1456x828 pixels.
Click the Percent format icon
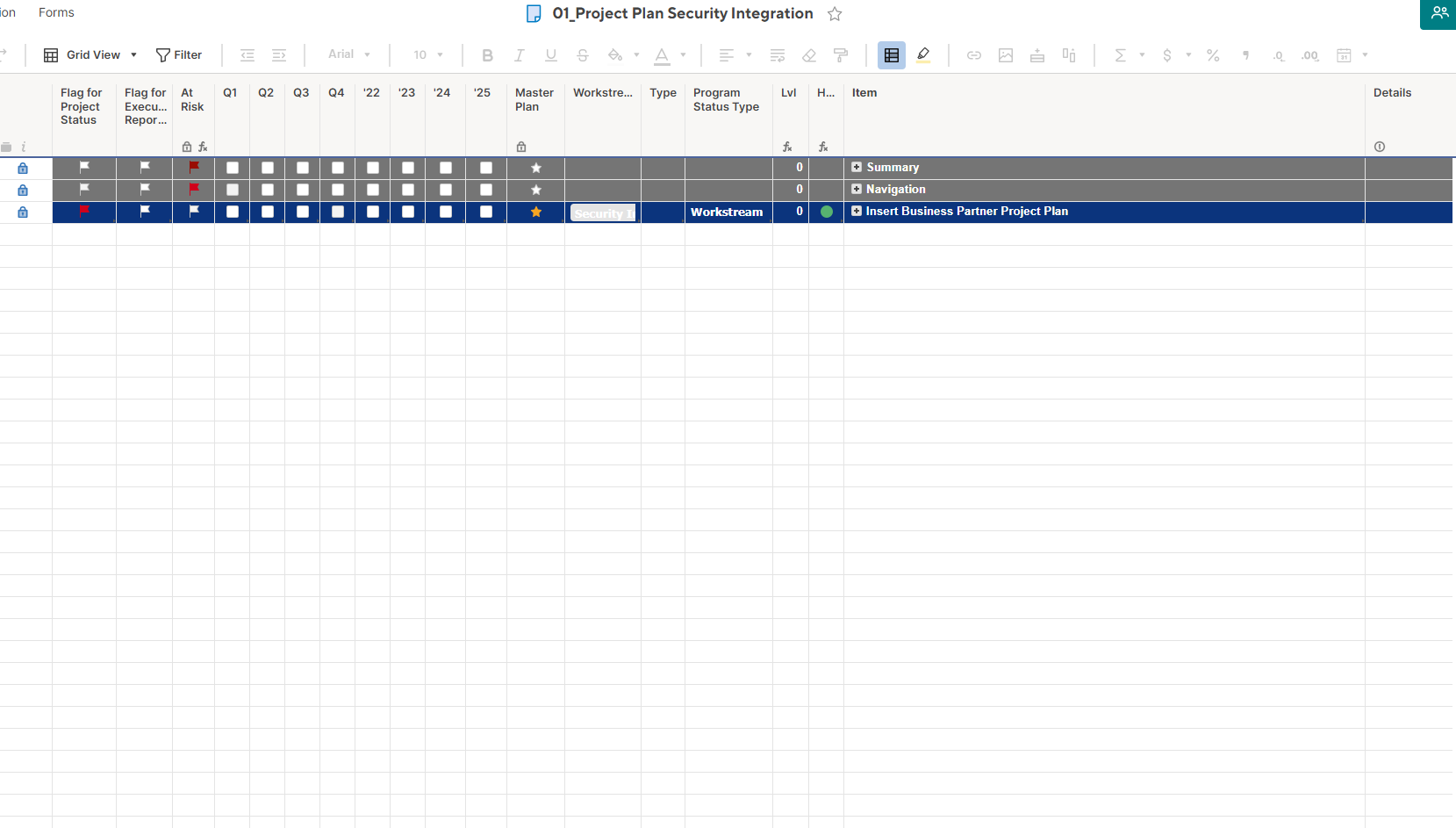[1213, 55]
